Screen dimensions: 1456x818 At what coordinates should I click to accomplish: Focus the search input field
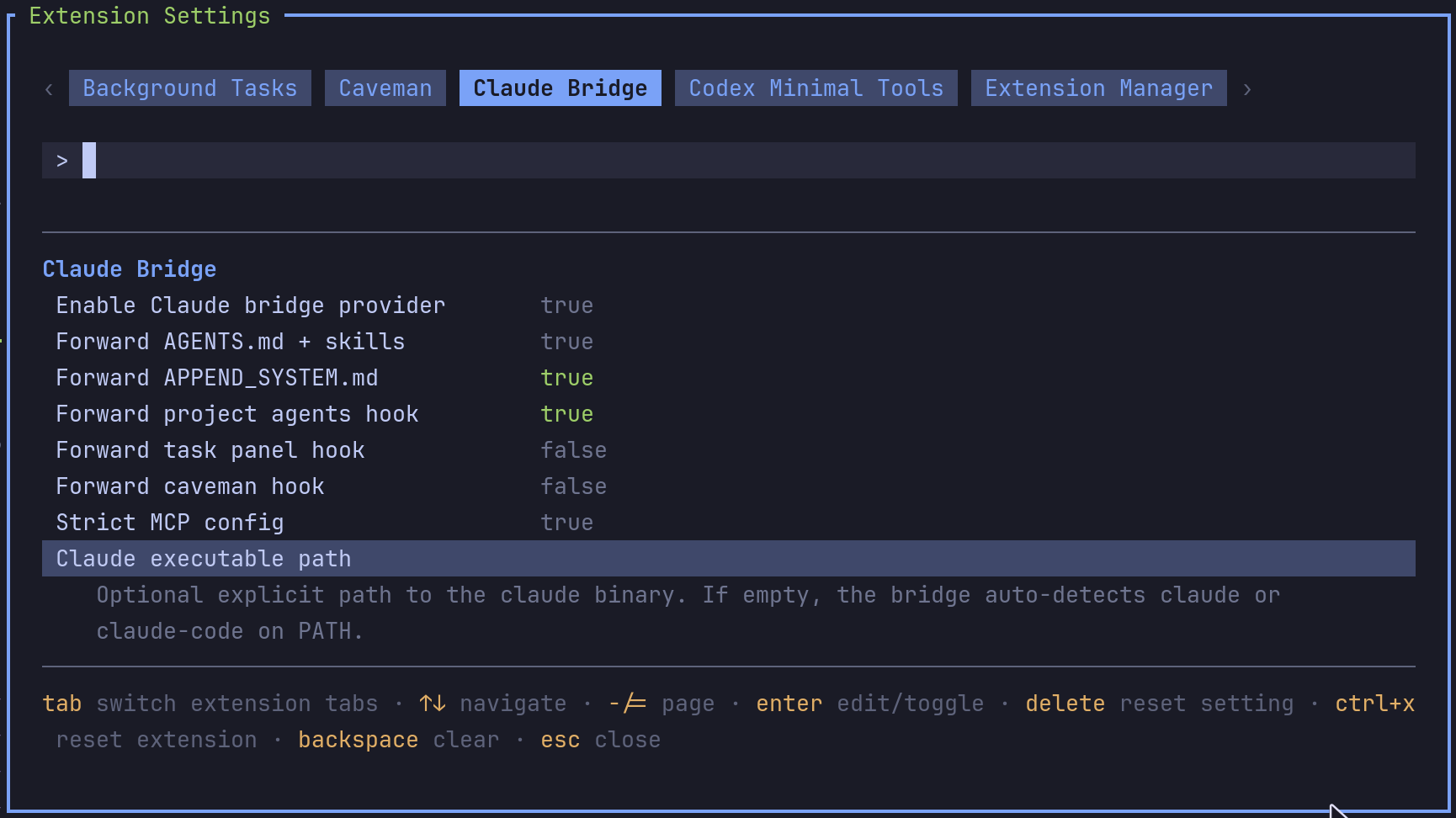pyautogui.click(x=729, y=161)
